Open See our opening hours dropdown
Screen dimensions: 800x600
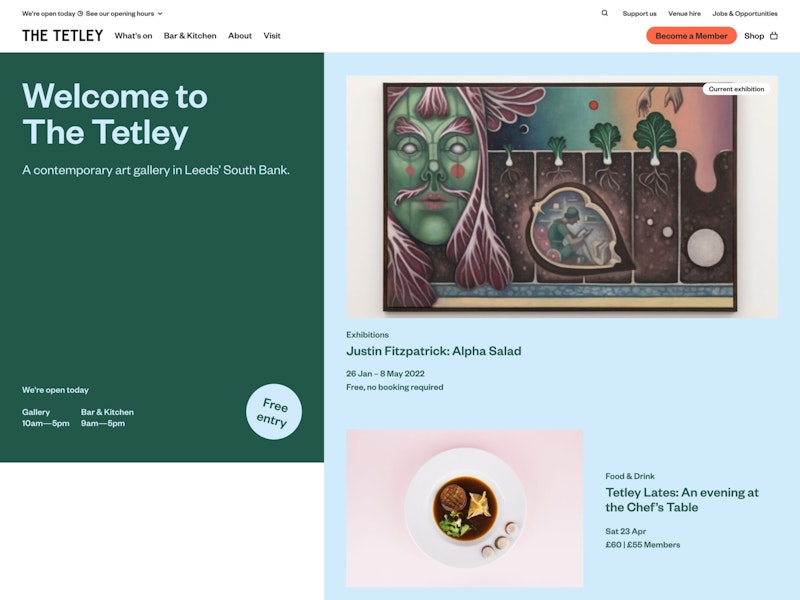[120, 14]
